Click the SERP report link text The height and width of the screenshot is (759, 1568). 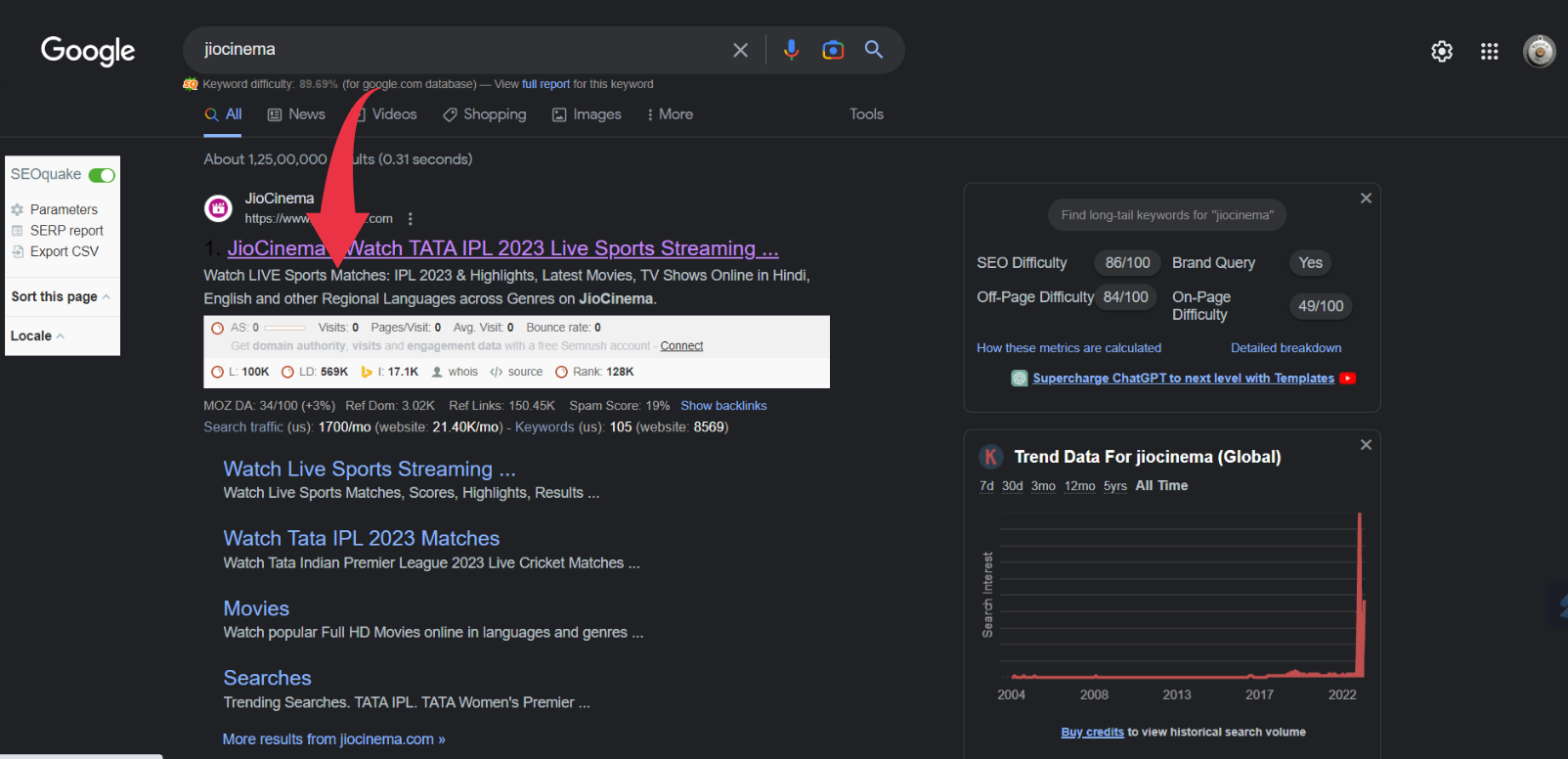coord(66,231)
